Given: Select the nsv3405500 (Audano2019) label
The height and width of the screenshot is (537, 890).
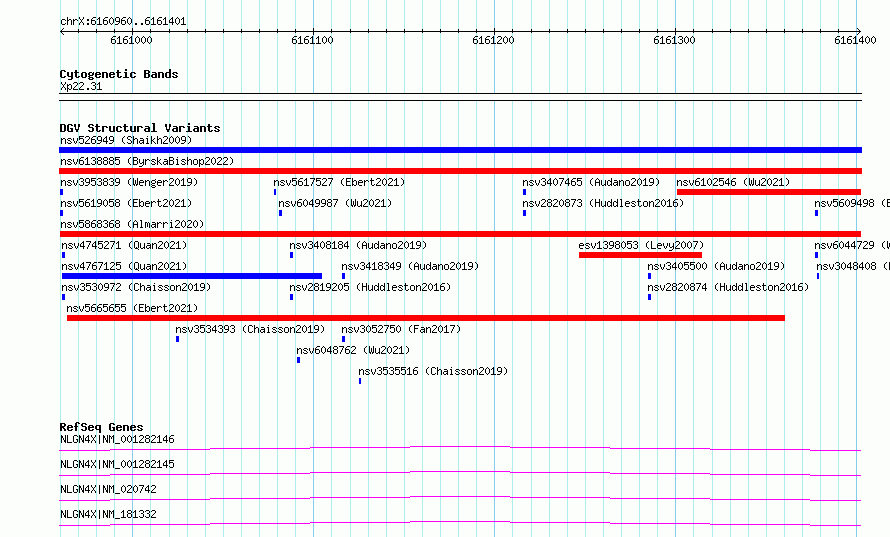Looking at the screenshot, I should point(716,266).
